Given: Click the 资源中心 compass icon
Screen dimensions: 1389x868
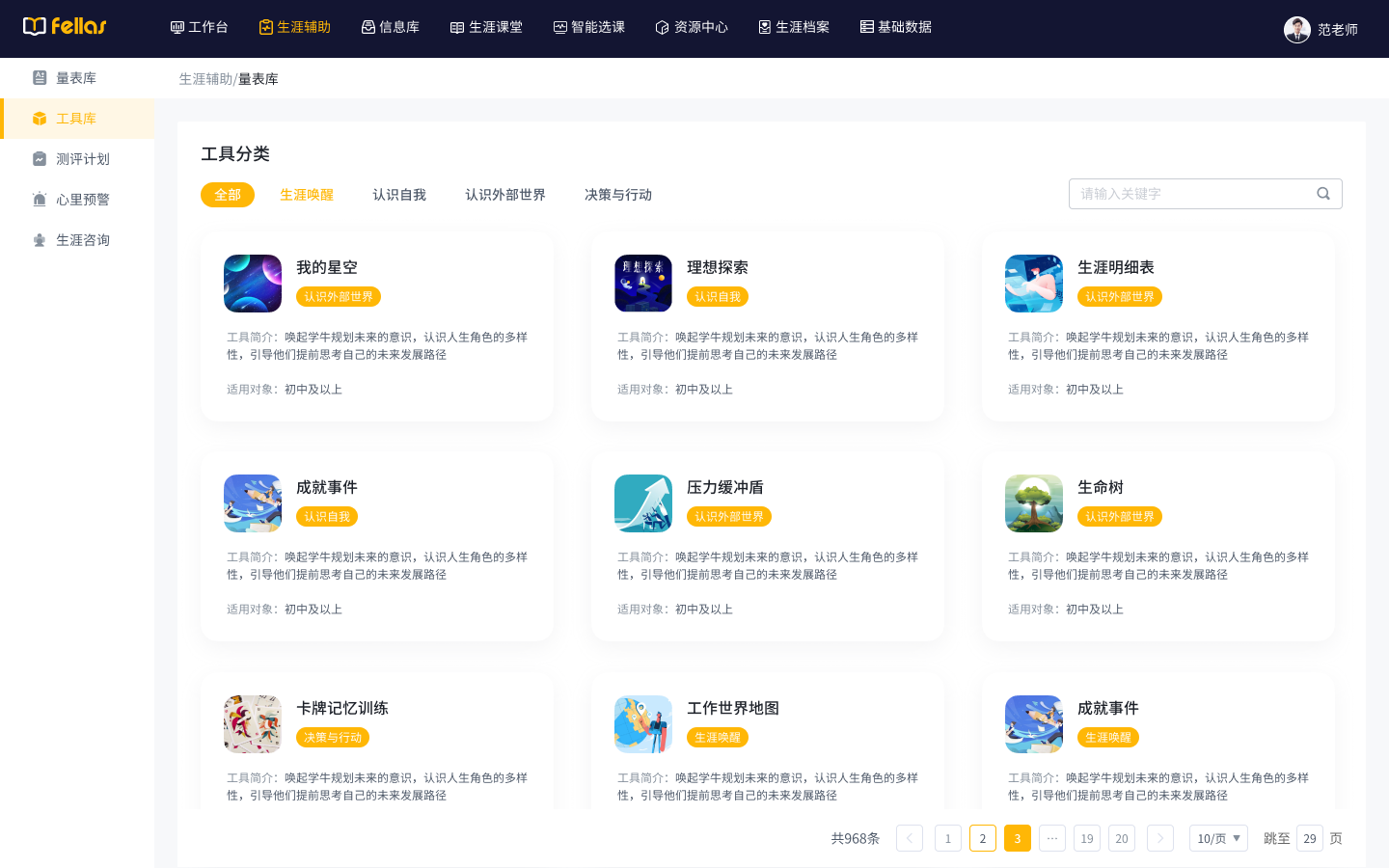Looking at the screenshot, I should [662, 27].
